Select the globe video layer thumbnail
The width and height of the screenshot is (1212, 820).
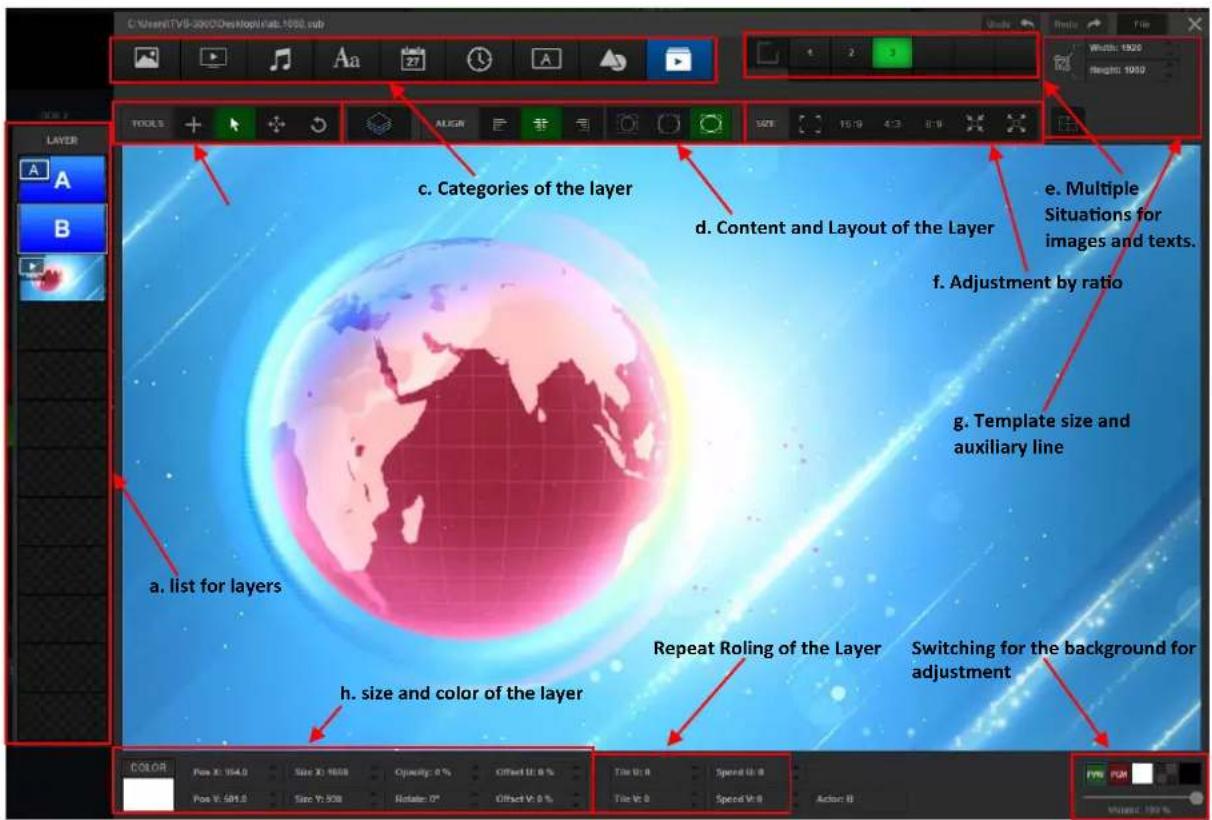[x=62, y=277]
